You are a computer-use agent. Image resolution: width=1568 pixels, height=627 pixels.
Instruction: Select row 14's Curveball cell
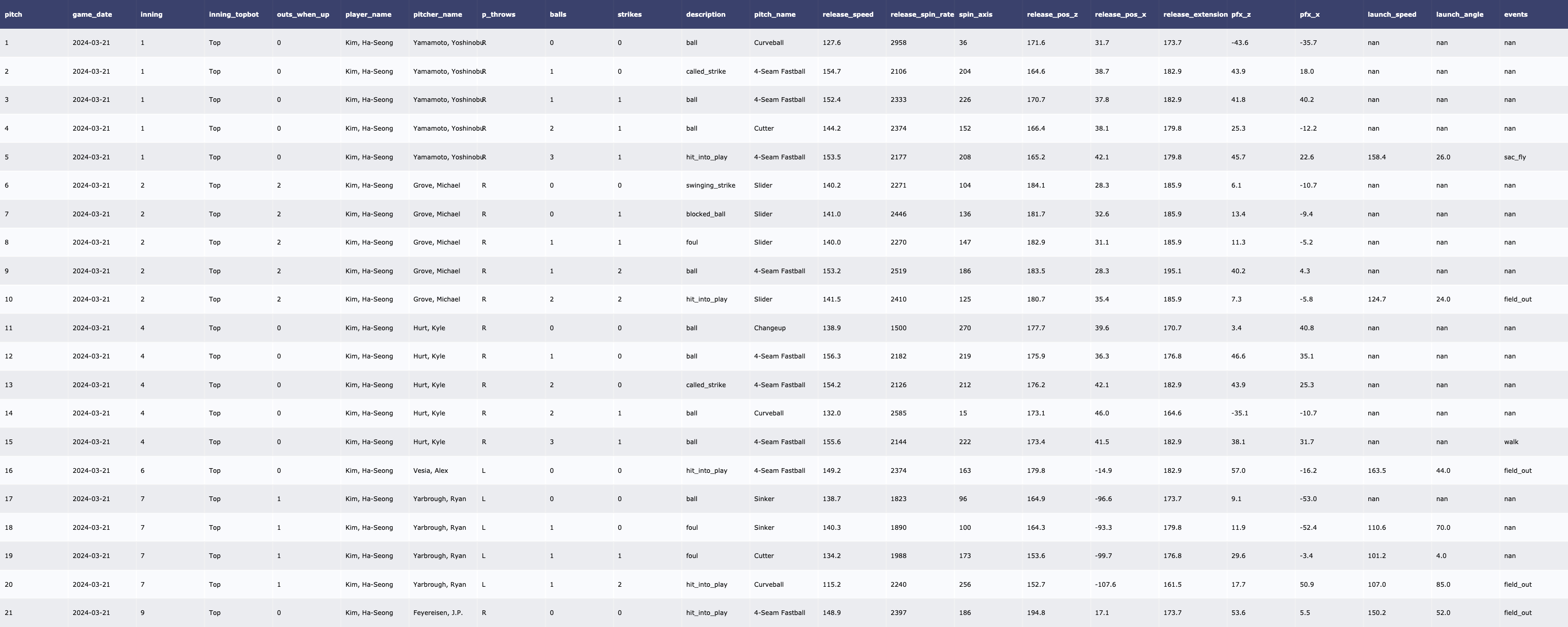tap(768, 413)
